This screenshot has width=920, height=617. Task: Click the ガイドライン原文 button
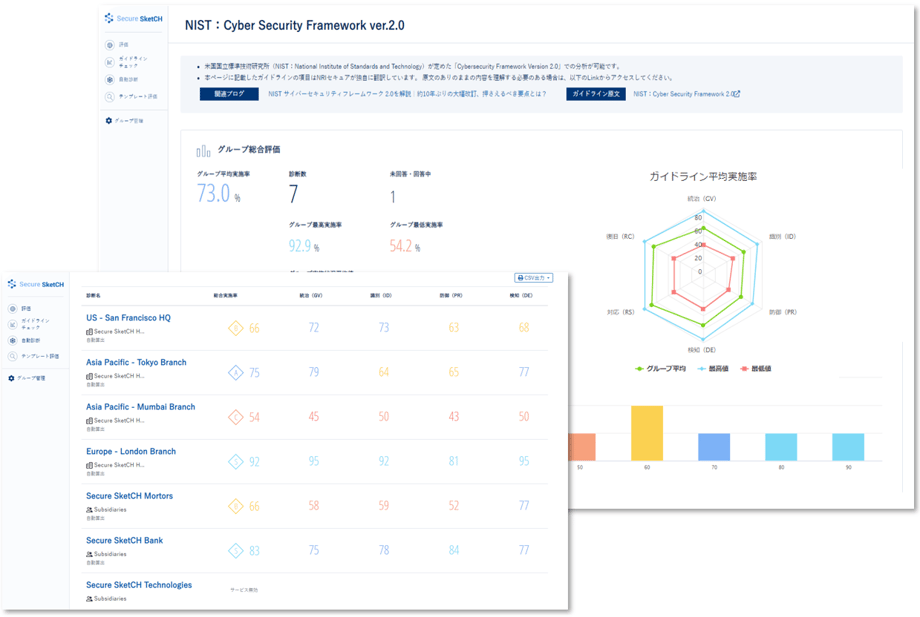click(596, 94)
